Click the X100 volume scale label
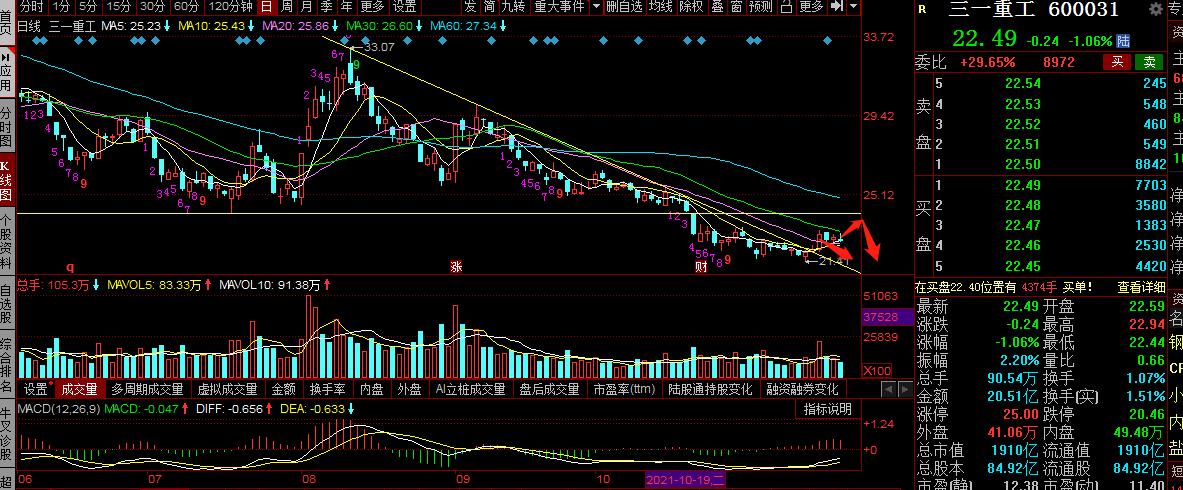 point(876,371)
